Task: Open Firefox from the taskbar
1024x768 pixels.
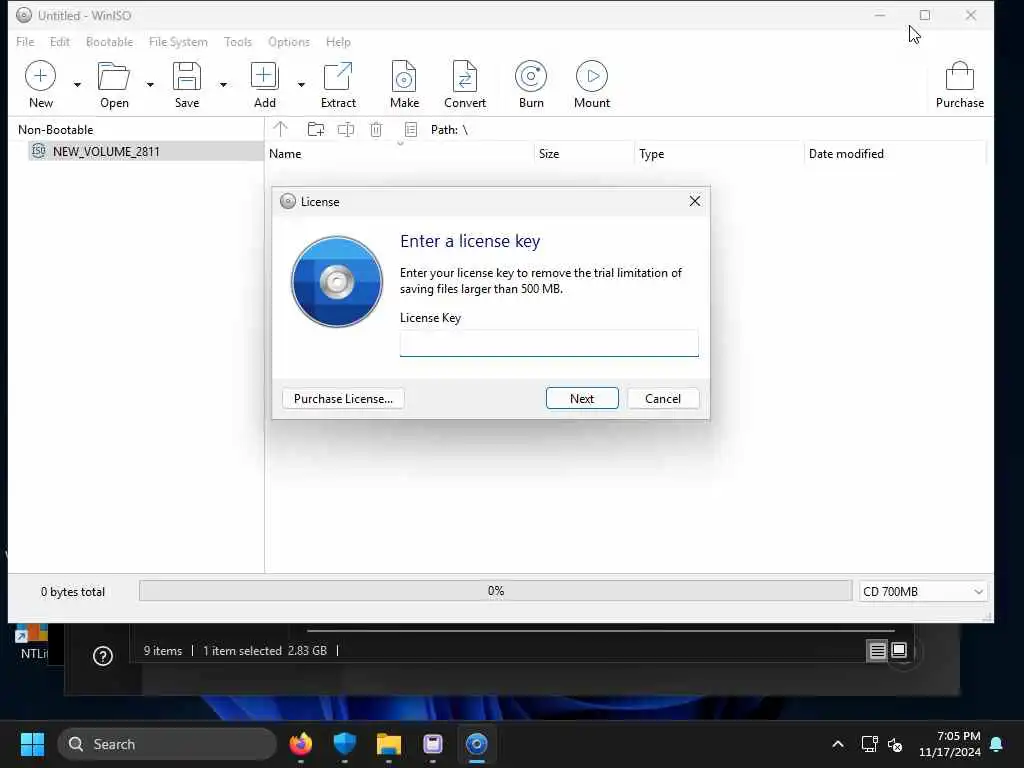Action: click(x=300, y=744)
